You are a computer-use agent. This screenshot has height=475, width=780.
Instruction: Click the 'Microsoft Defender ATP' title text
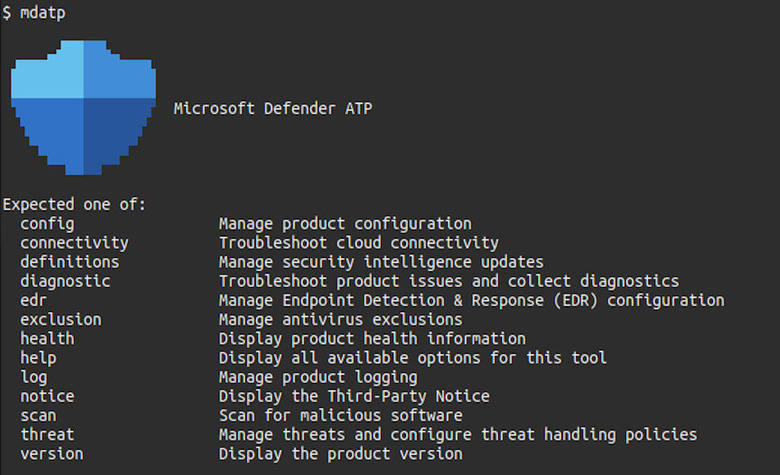pyautogui.click(x=273, y=108)
